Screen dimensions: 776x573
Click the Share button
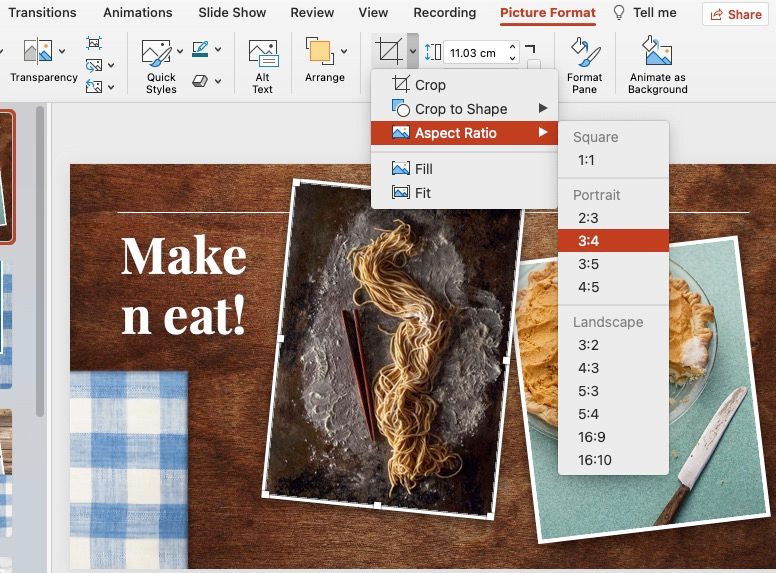tap(735, 14)
